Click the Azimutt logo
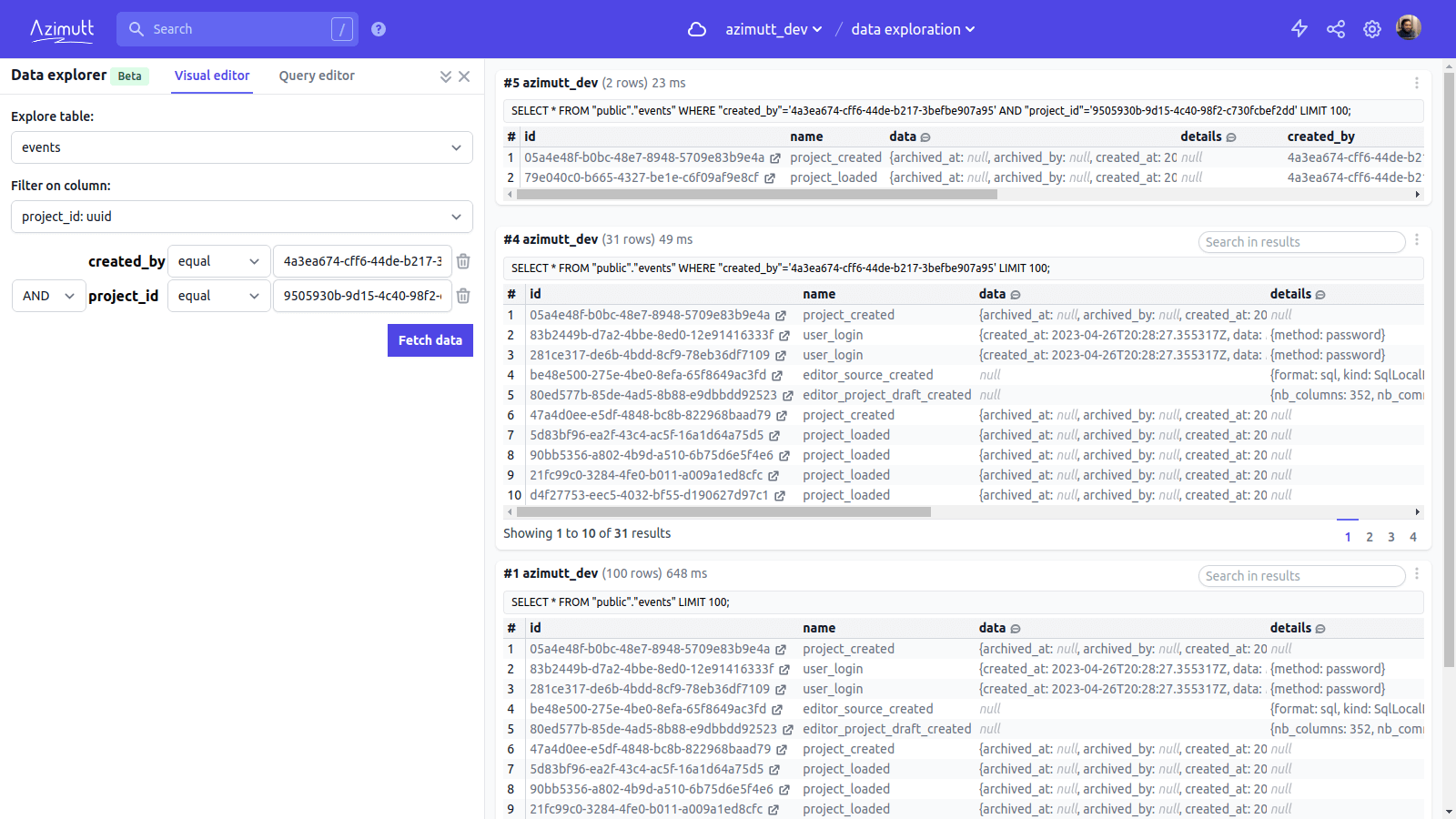The image size is (1456, 819). pos(62,28)
